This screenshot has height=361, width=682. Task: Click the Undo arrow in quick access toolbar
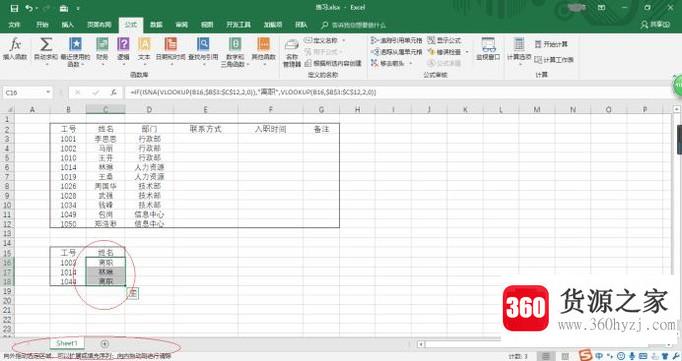[29, 8]
